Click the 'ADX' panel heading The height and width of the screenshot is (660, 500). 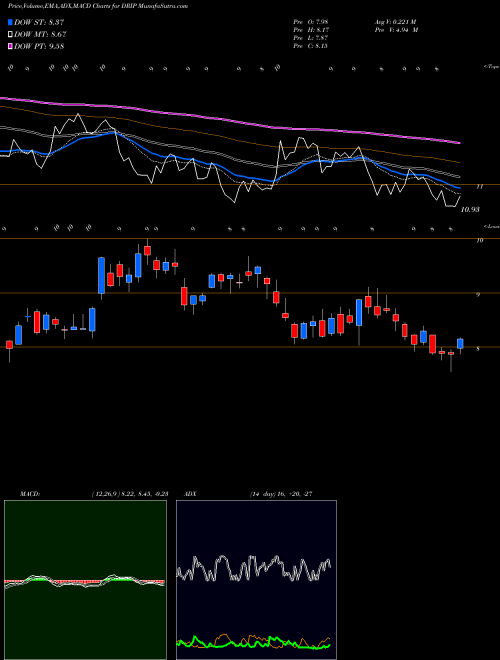pyautogui.click(x=190, y=494)
